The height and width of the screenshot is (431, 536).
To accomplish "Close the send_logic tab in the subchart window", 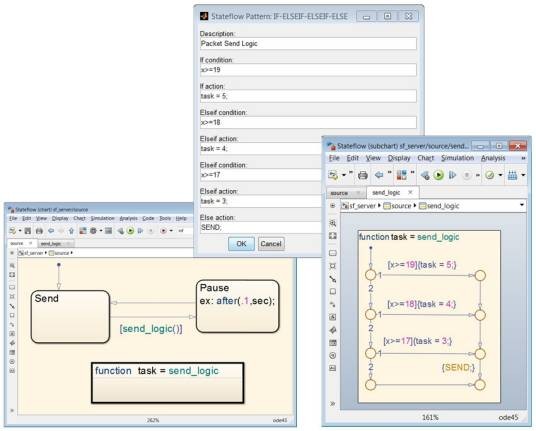I will [410, 192].
